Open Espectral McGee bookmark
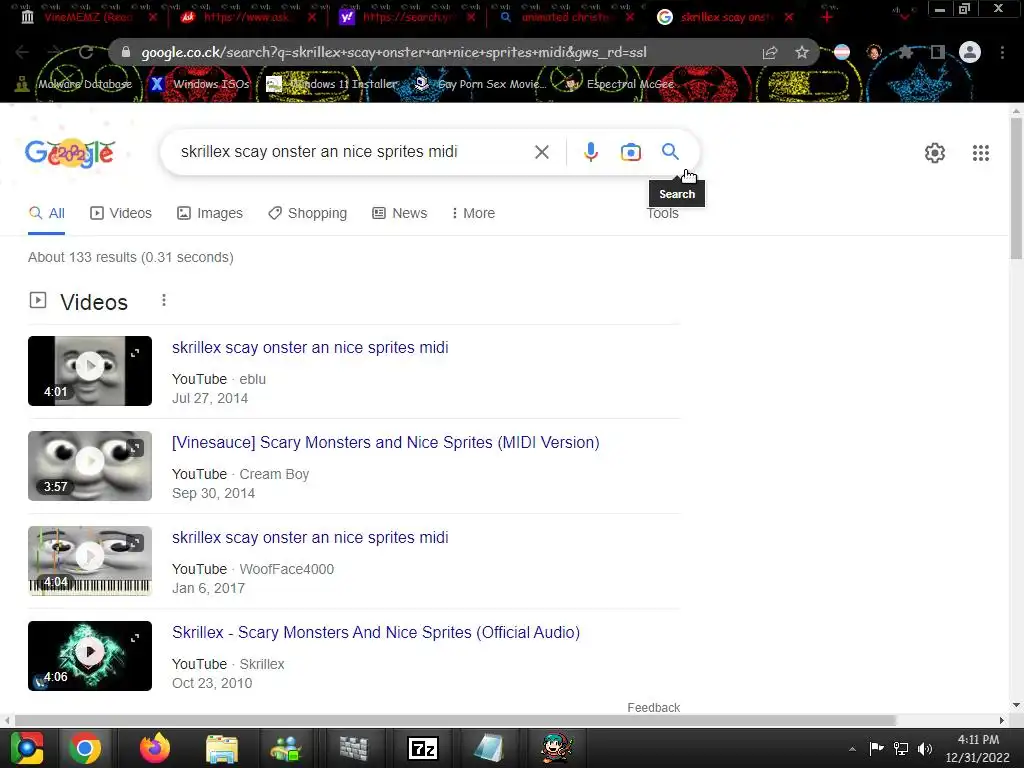Image resolution: width=1024 pixels, height=768 pixels. click(x=620, y=84)
